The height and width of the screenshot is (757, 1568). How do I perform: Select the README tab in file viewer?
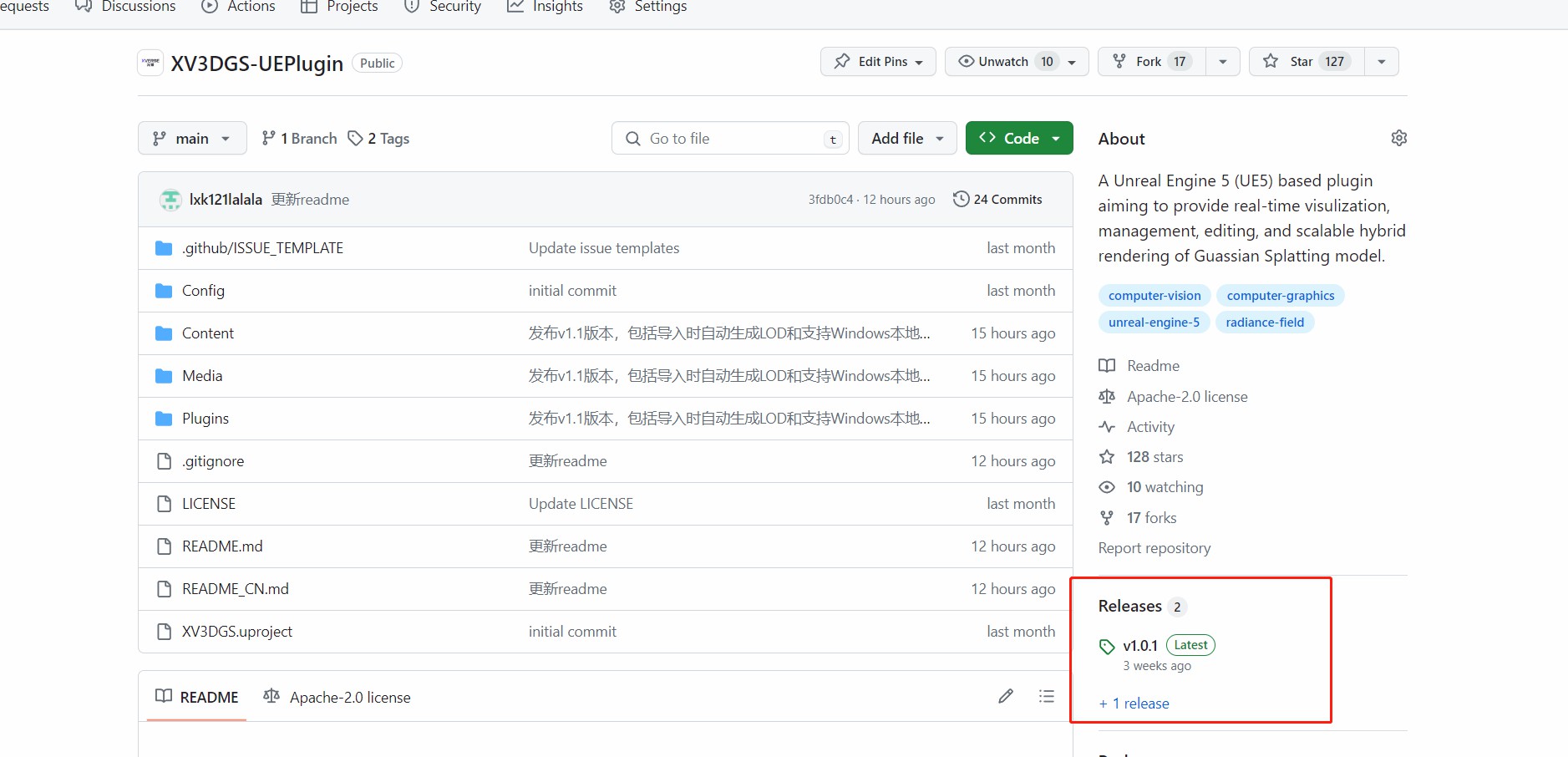pyautogui.click(x=197, y=697)
